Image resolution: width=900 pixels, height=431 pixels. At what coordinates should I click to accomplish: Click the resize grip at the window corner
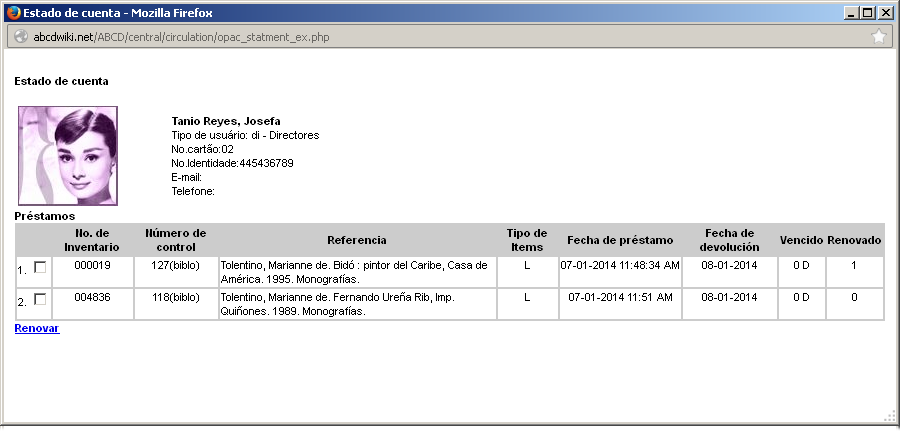click(889, 417)
